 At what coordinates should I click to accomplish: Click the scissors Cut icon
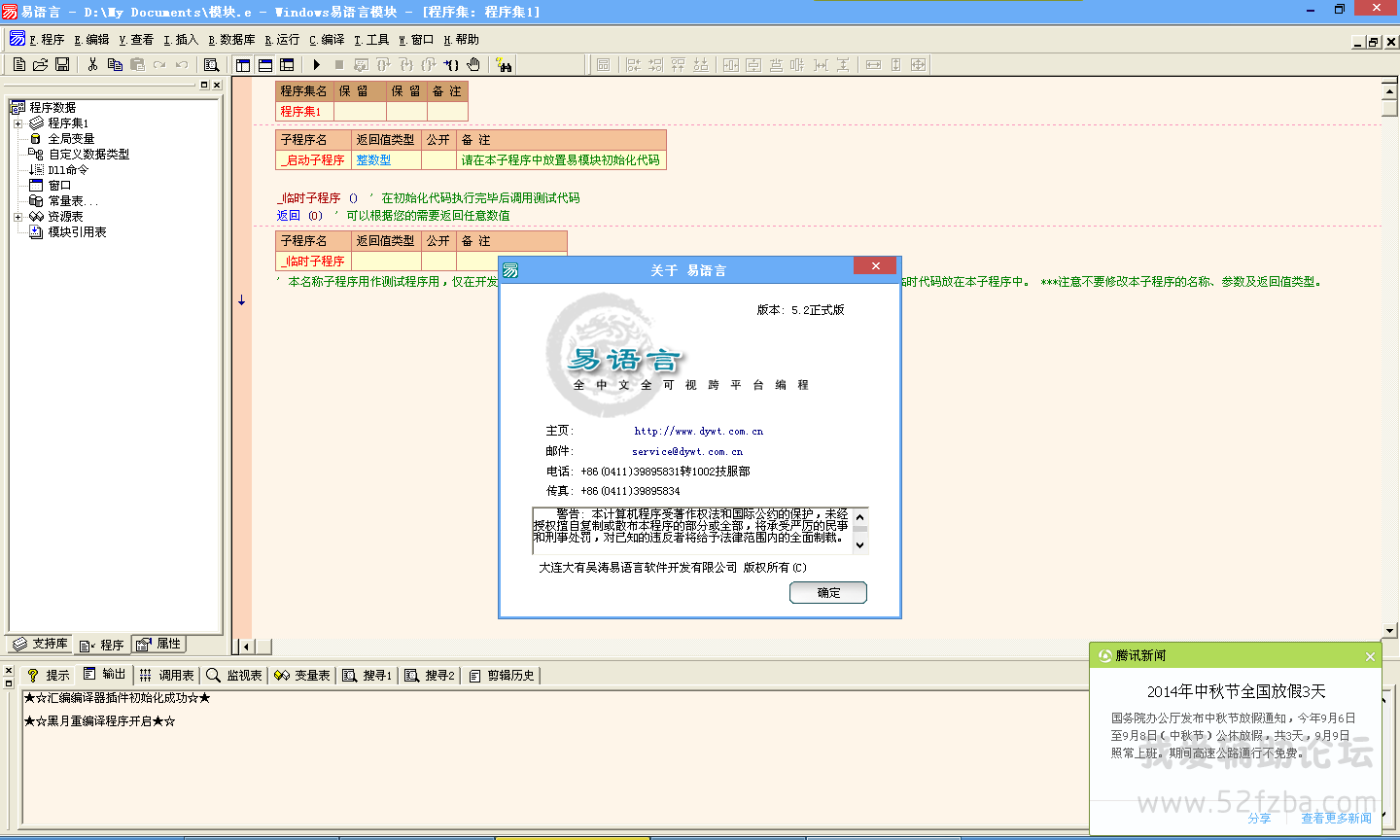pos(92,64)
